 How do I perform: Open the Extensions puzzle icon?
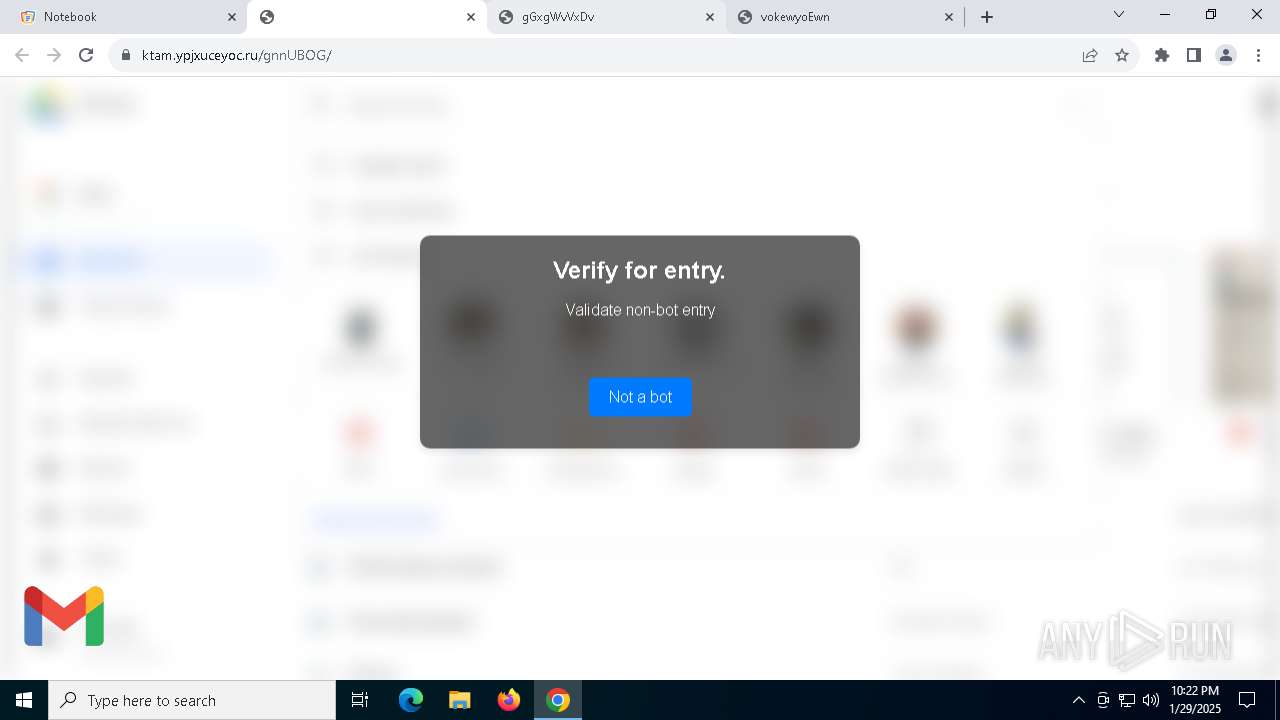(x=1162, y=55)
